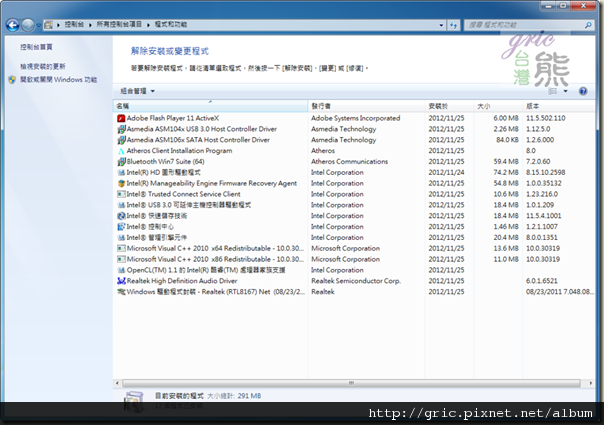Click Intel Manageability Engine Firmware Recovery Agent icon

point(121,183)
